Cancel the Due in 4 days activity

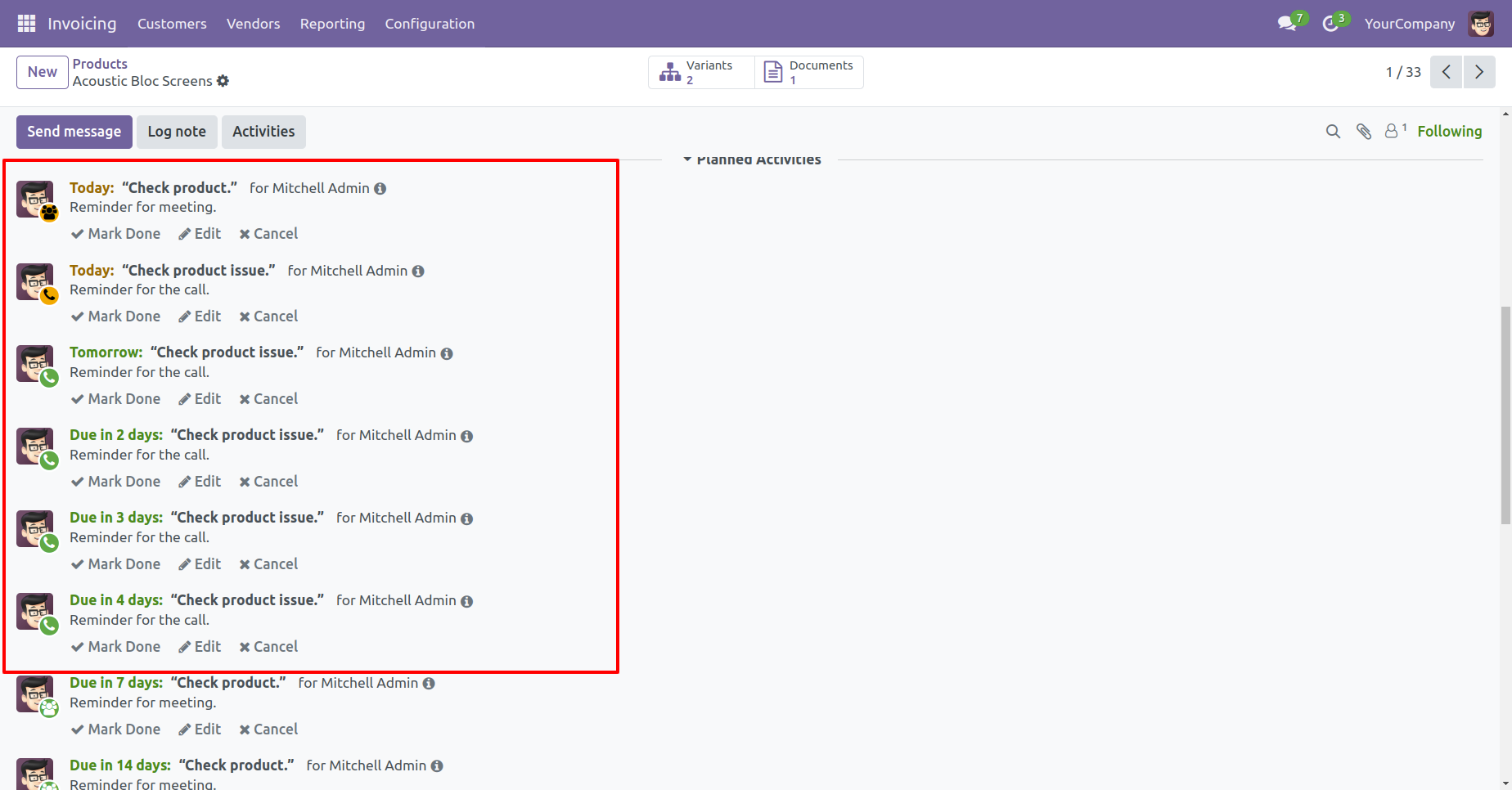(268, 647)
